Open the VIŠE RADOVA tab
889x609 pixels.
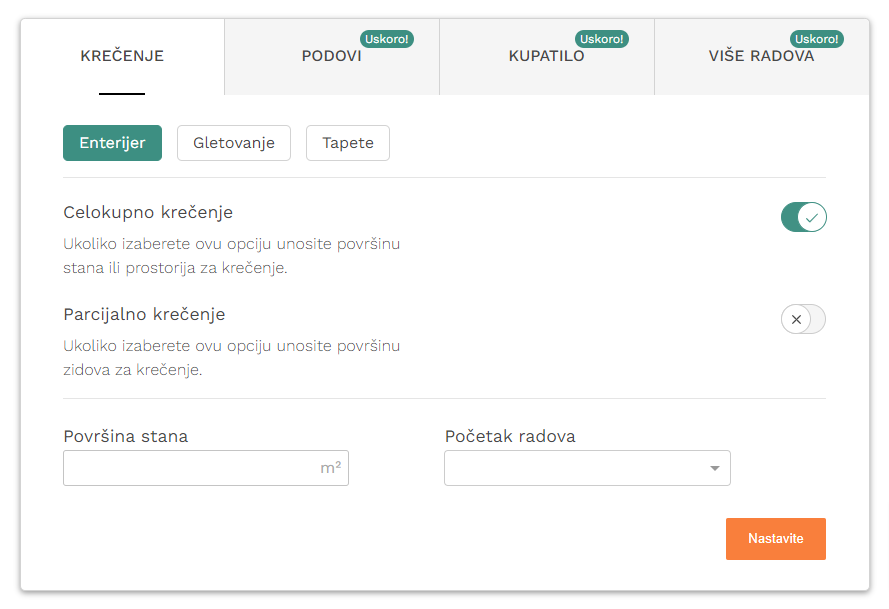click(x=761, y=57)
